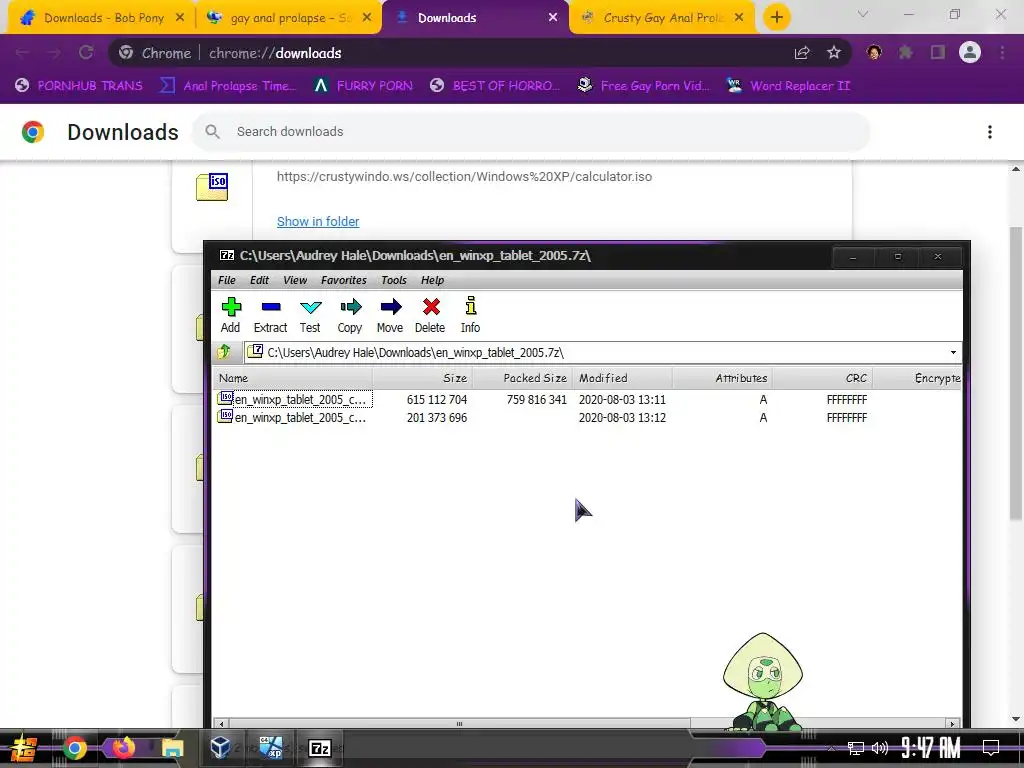This screenshot has width=1024, height=768.
Task: Open the Word Replacer II bookmark
Action: click(x=789, y=86)
